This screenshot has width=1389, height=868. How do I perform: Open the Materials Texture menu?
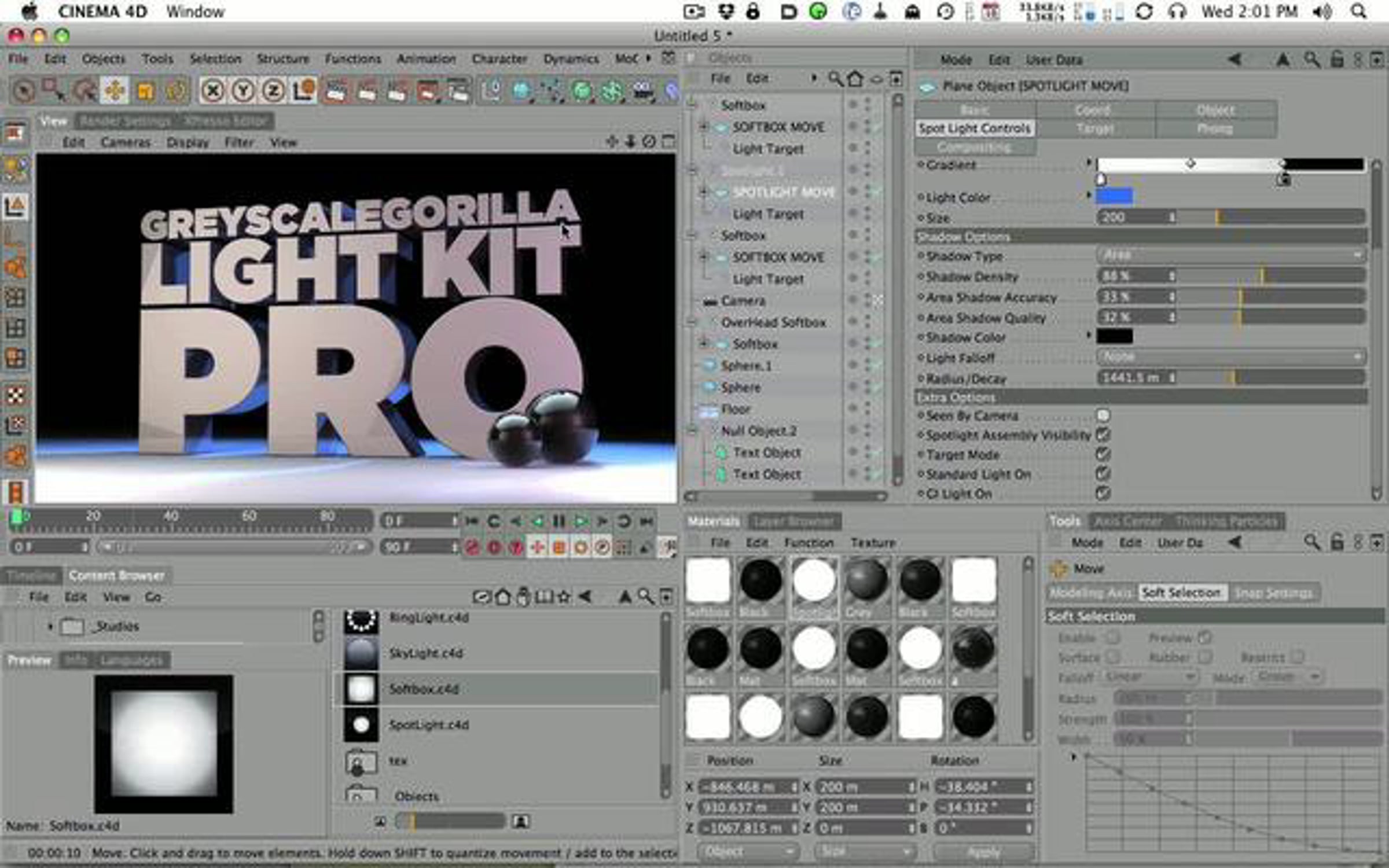tap(873, 543)
